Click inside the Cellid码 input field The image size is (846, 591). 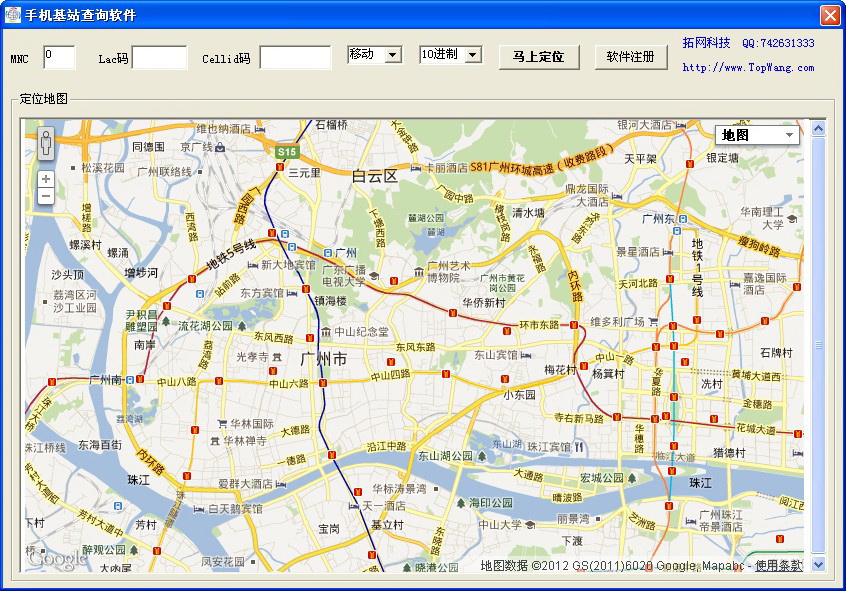tap(298, 57)
